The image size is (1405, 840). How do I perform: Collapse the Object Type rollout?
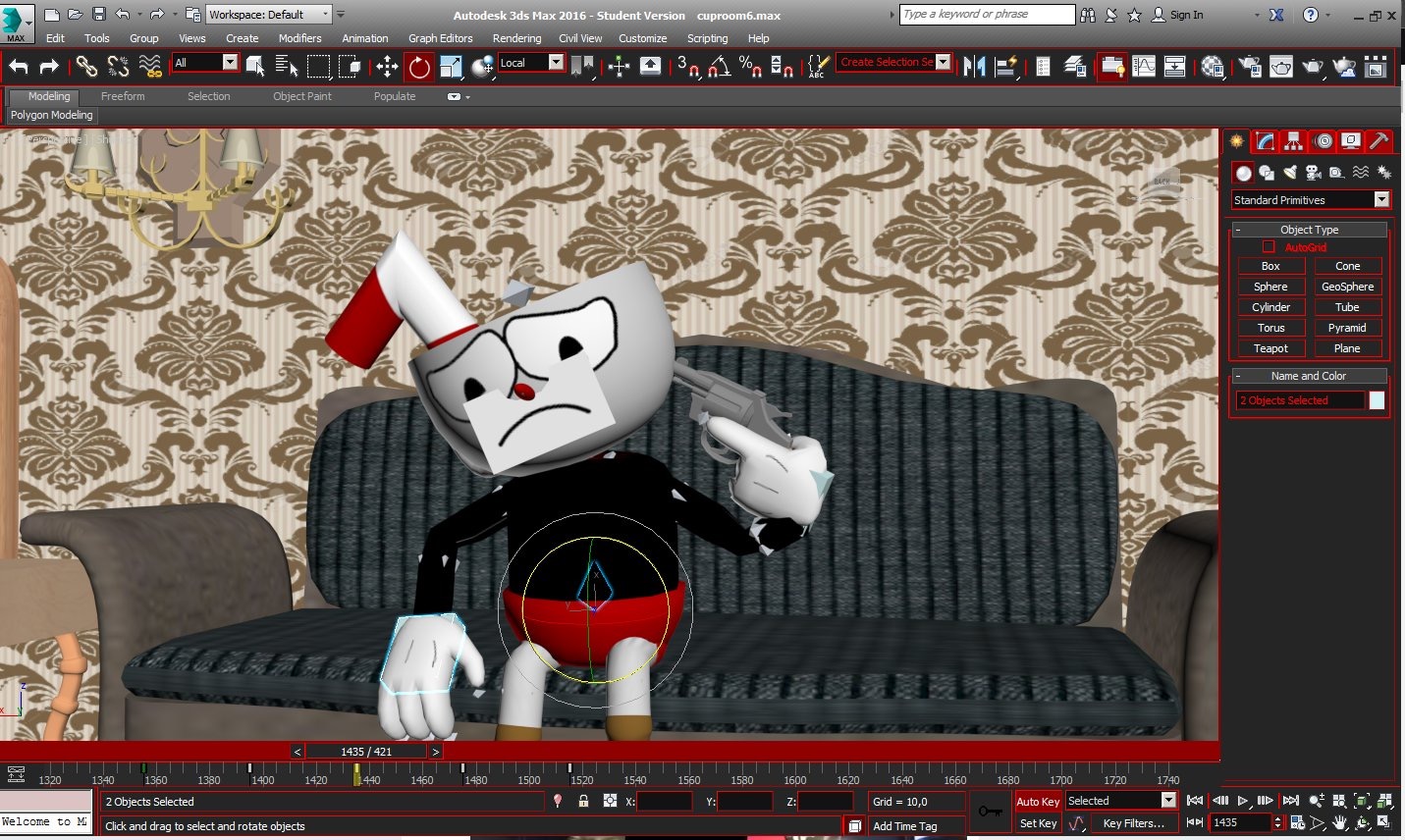1310,230
